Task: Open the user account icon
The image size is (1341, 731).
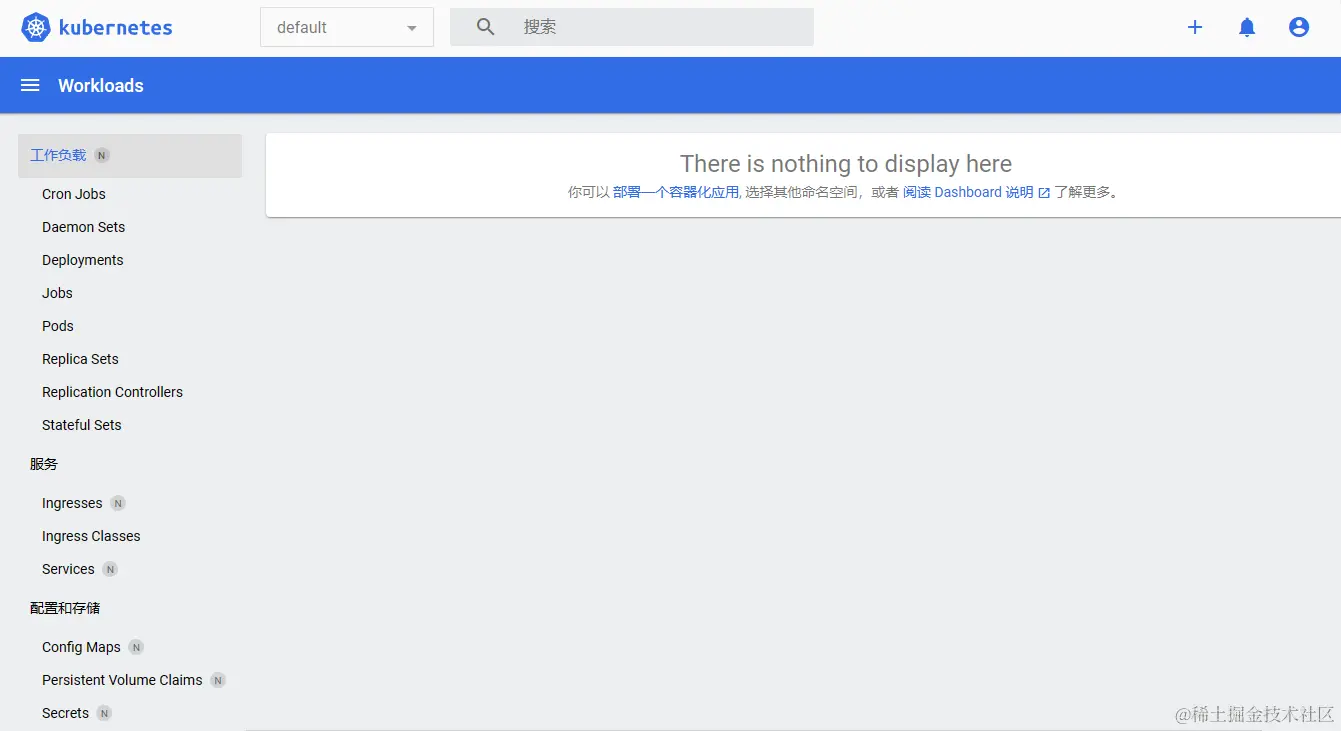Action: pyautogui.click(x=1299, y=27)
